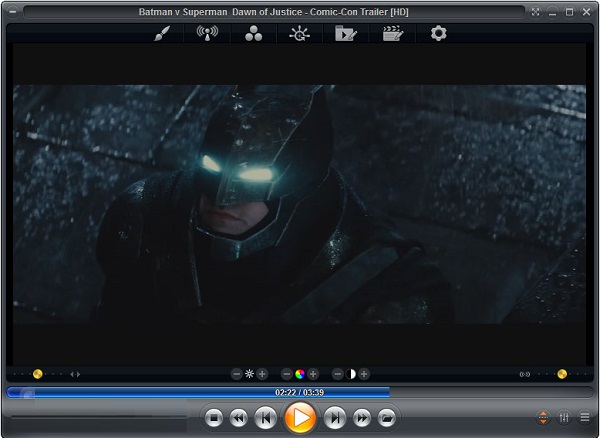
Task: Increase contrast with plus beside half-circle icon
Action: (x=364, y=374)
